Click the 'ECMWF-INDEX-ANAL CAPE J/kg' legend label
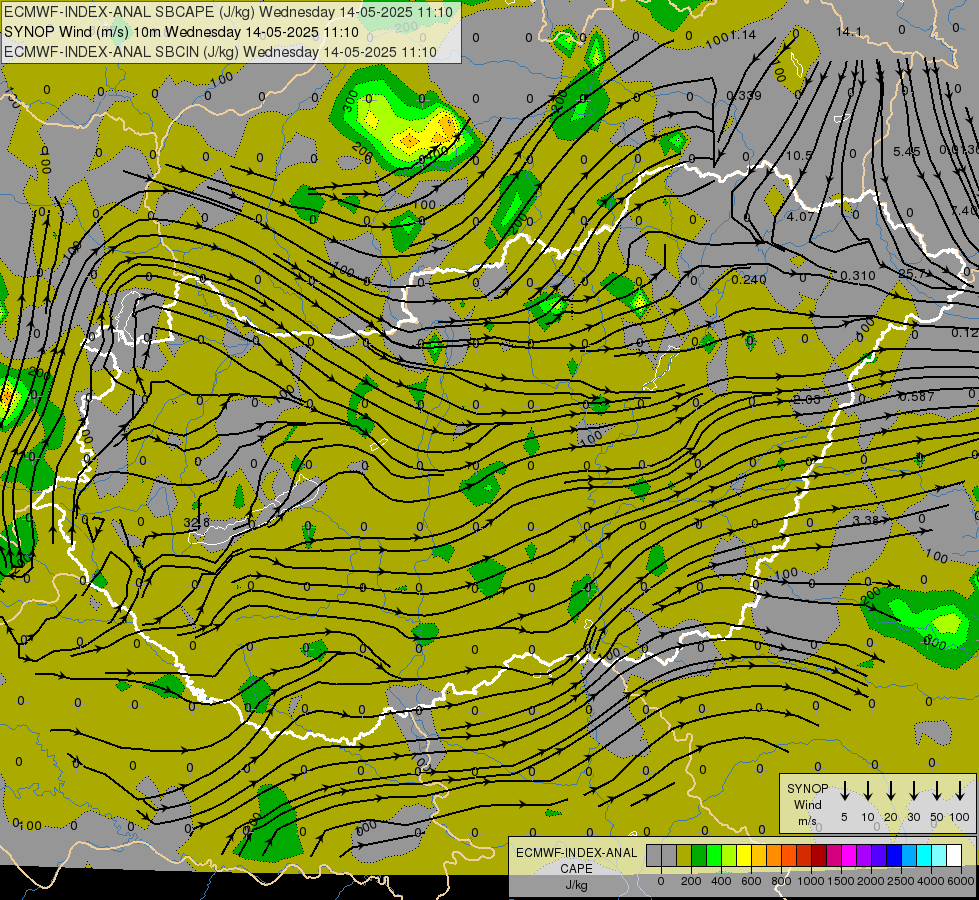979x900 pixels. pyautogui.click(x=576, y=868)
